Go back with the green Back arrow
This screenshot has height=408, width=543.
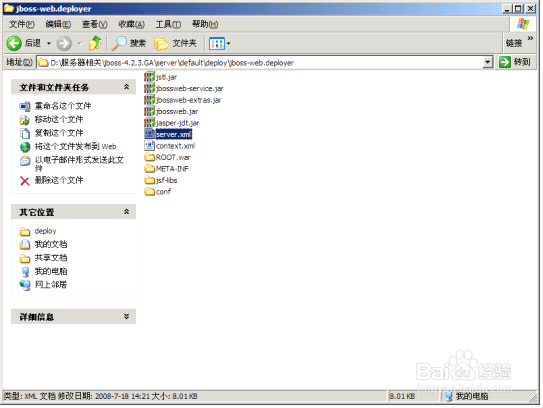(x=14, y=43)
